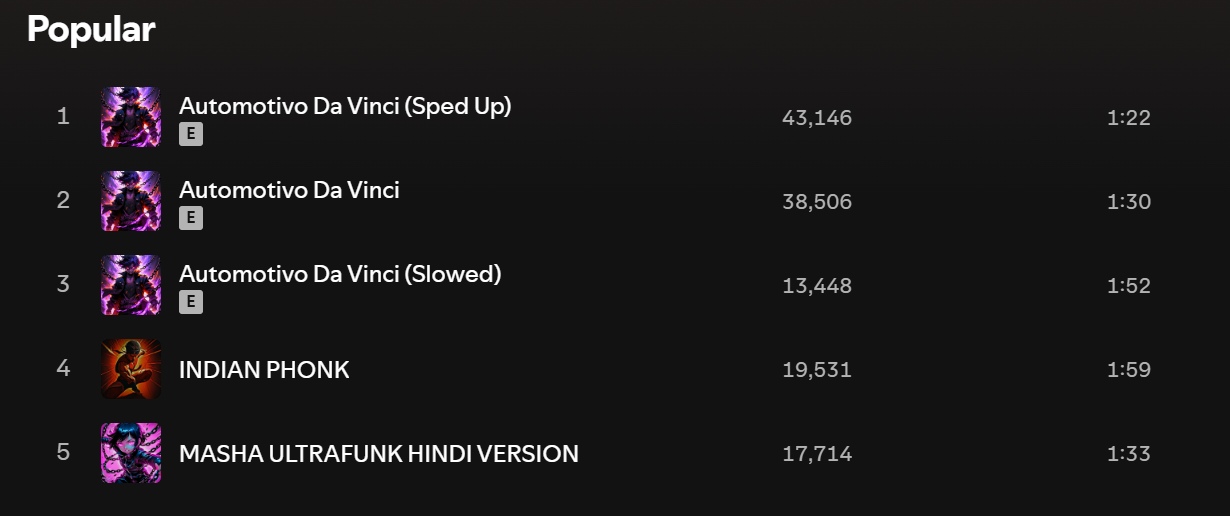
Task: Click the 1:59 duration of INDIAN PHONK
Action: pos(1129,370)
